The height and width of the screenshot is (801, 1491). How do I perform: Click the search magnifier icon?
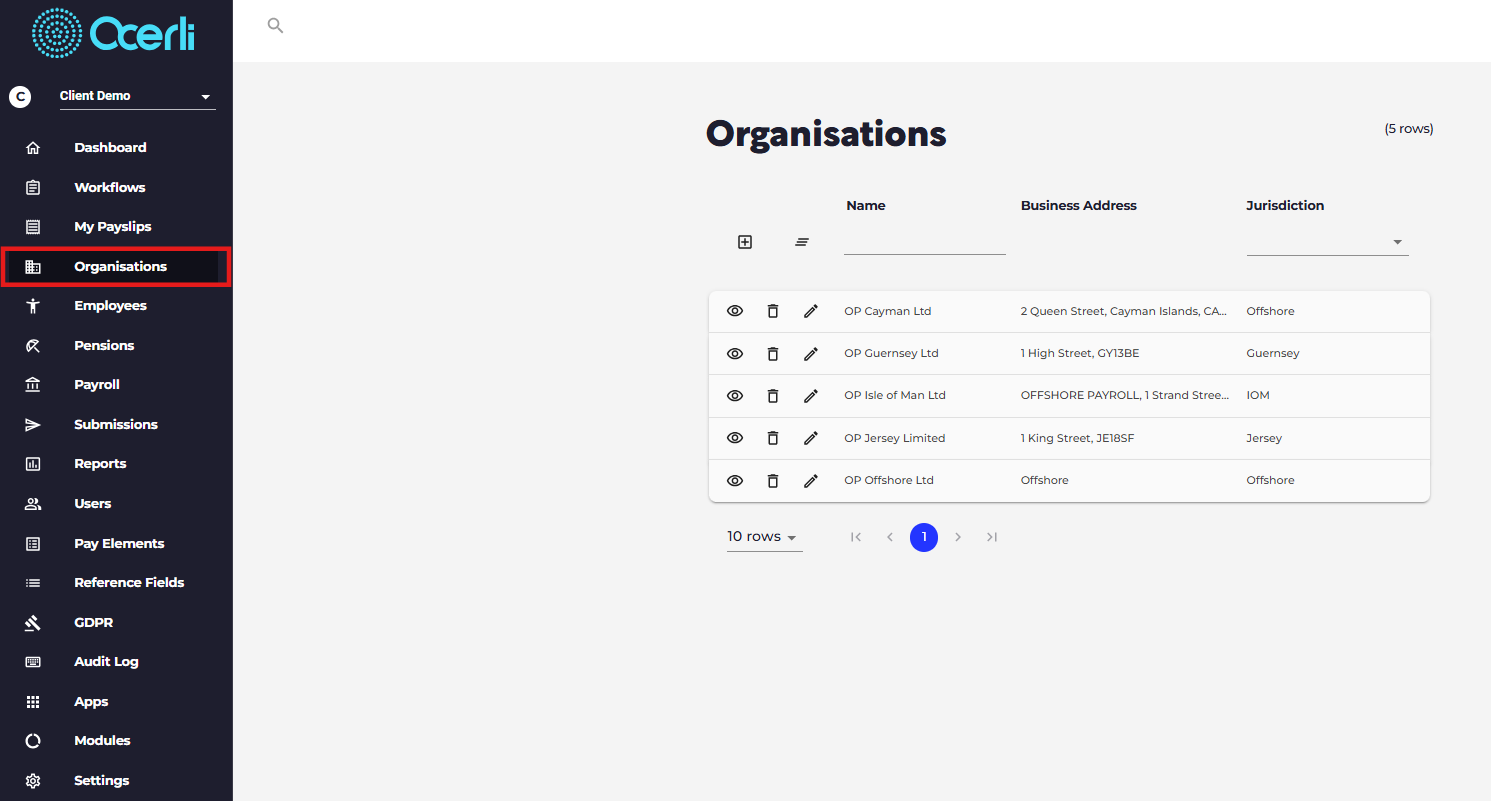click(275, 26)
